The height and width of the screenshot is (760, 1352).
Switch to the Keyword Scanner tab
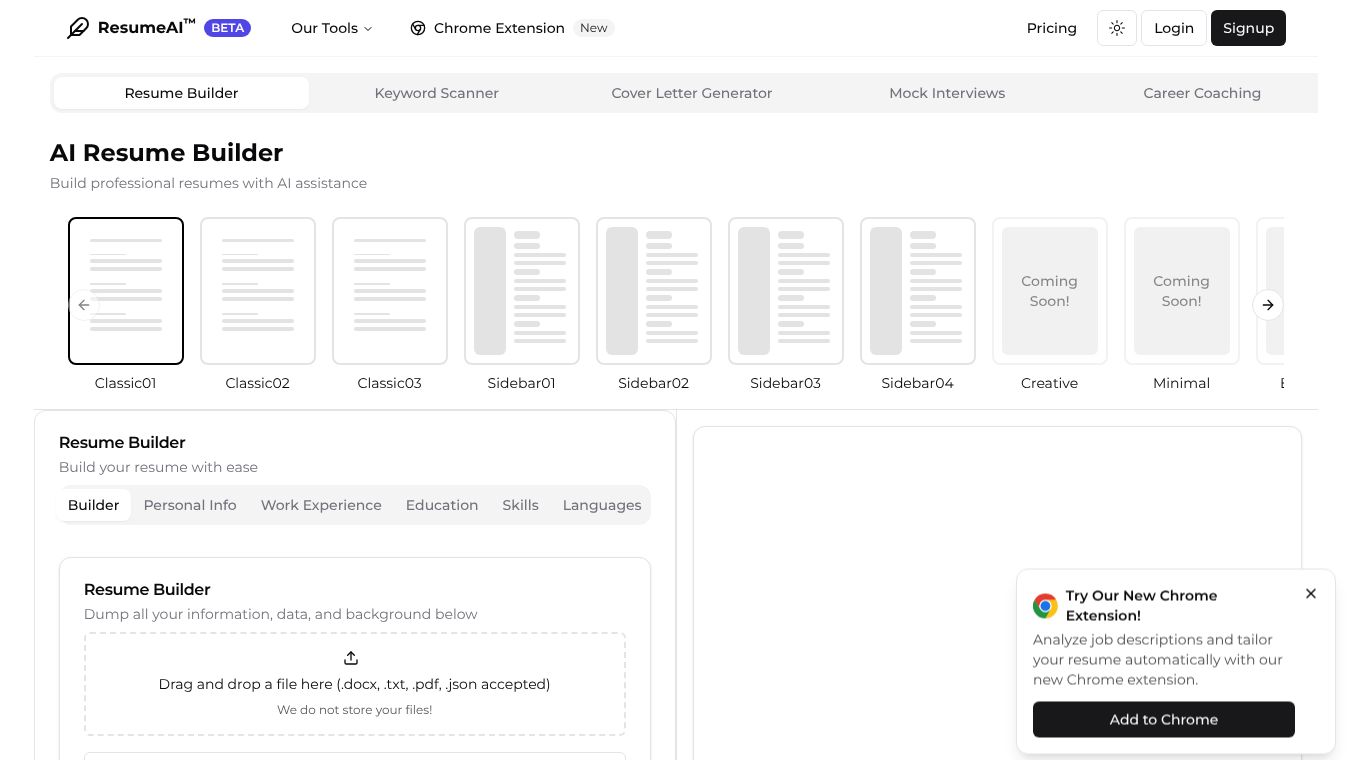coord(437,93)
